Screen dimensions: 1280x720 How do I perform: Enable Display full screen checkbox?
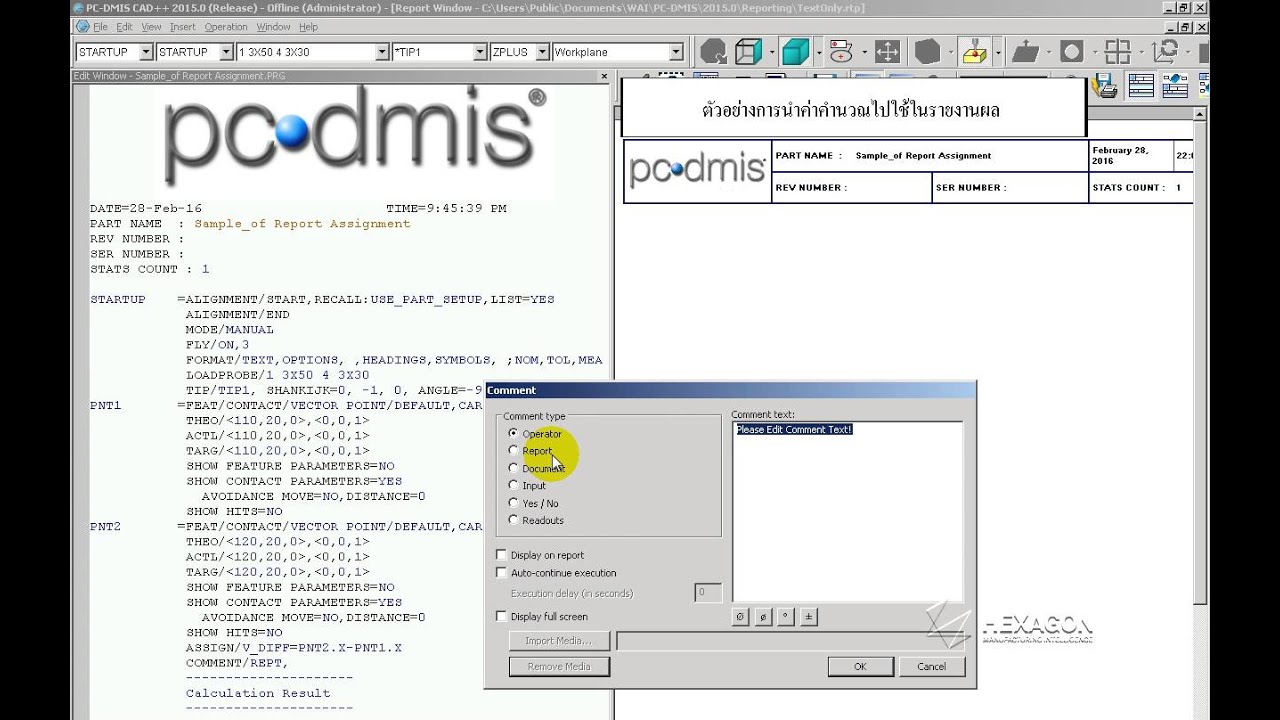pyautogui.click(x=502, y=617)
